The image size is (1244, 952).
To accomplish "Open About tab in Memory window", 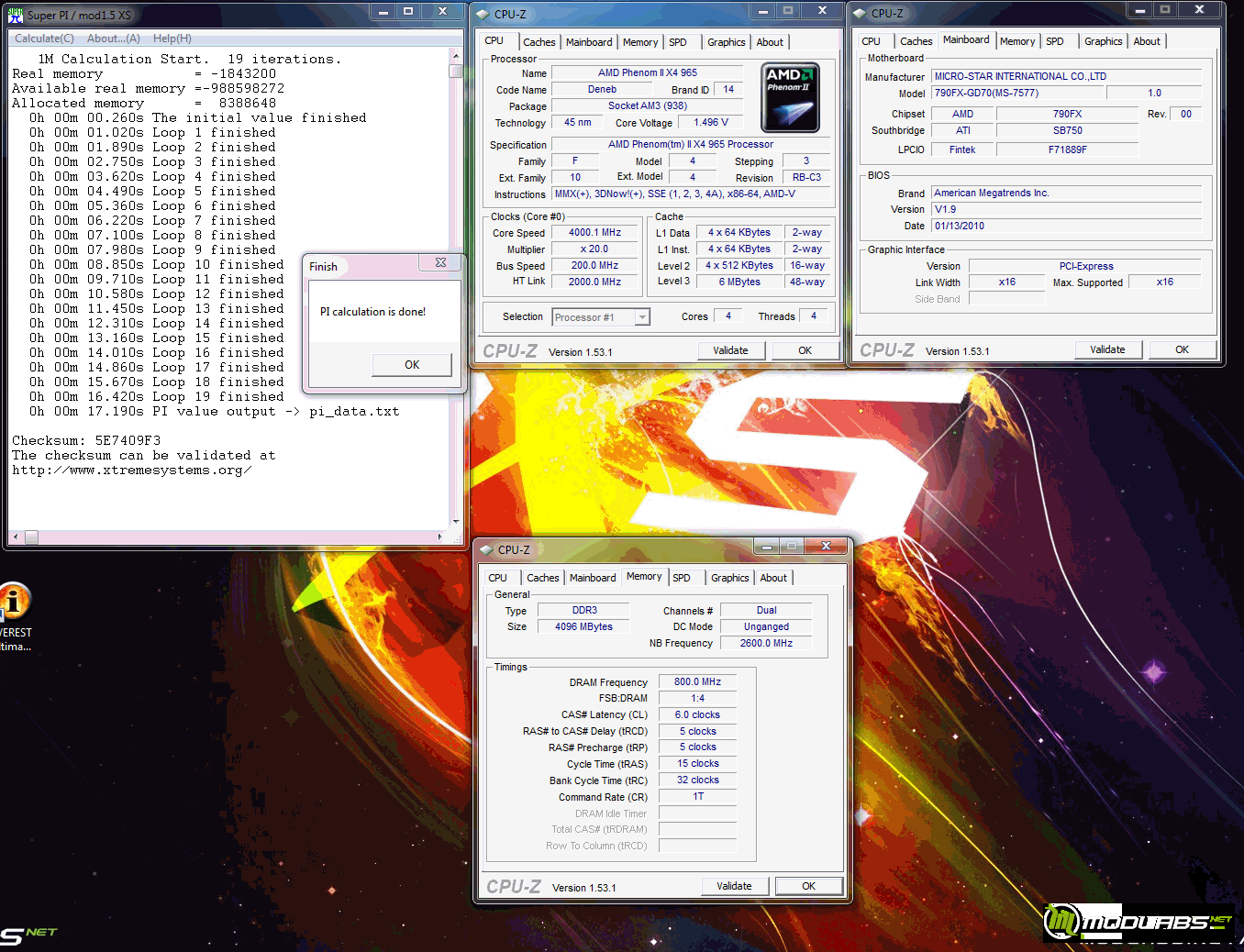I will [773, 578].
